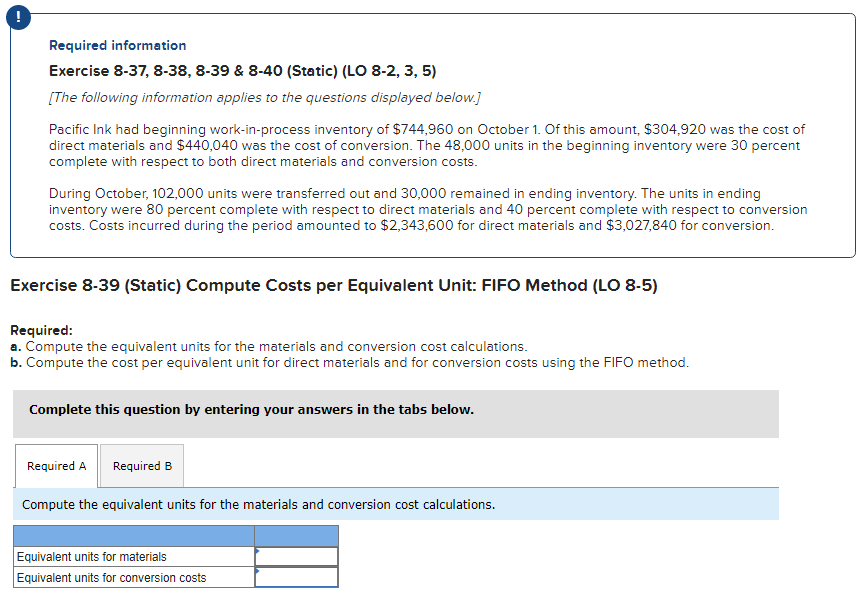The width and height of the screenshot is (860, 590).
Task: Select the Required A tab
Action: (56, 465)
